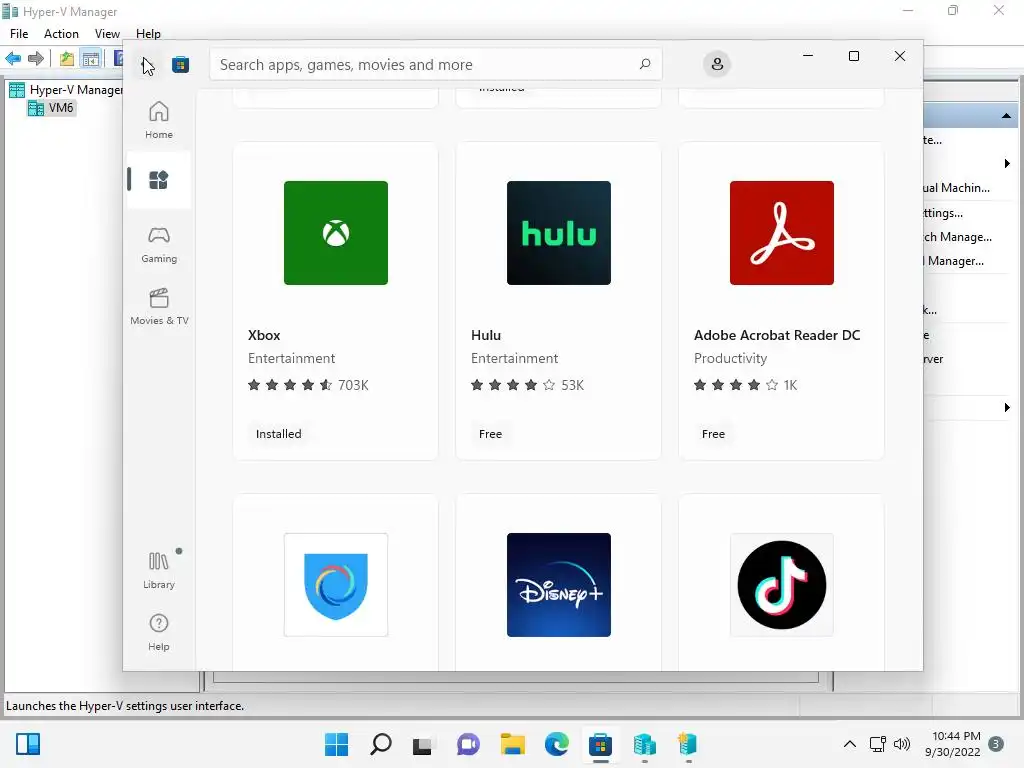Click the 'l Manager...' action in Hyper-V
The image size is (1024, 768).
[x=954, y=261]
